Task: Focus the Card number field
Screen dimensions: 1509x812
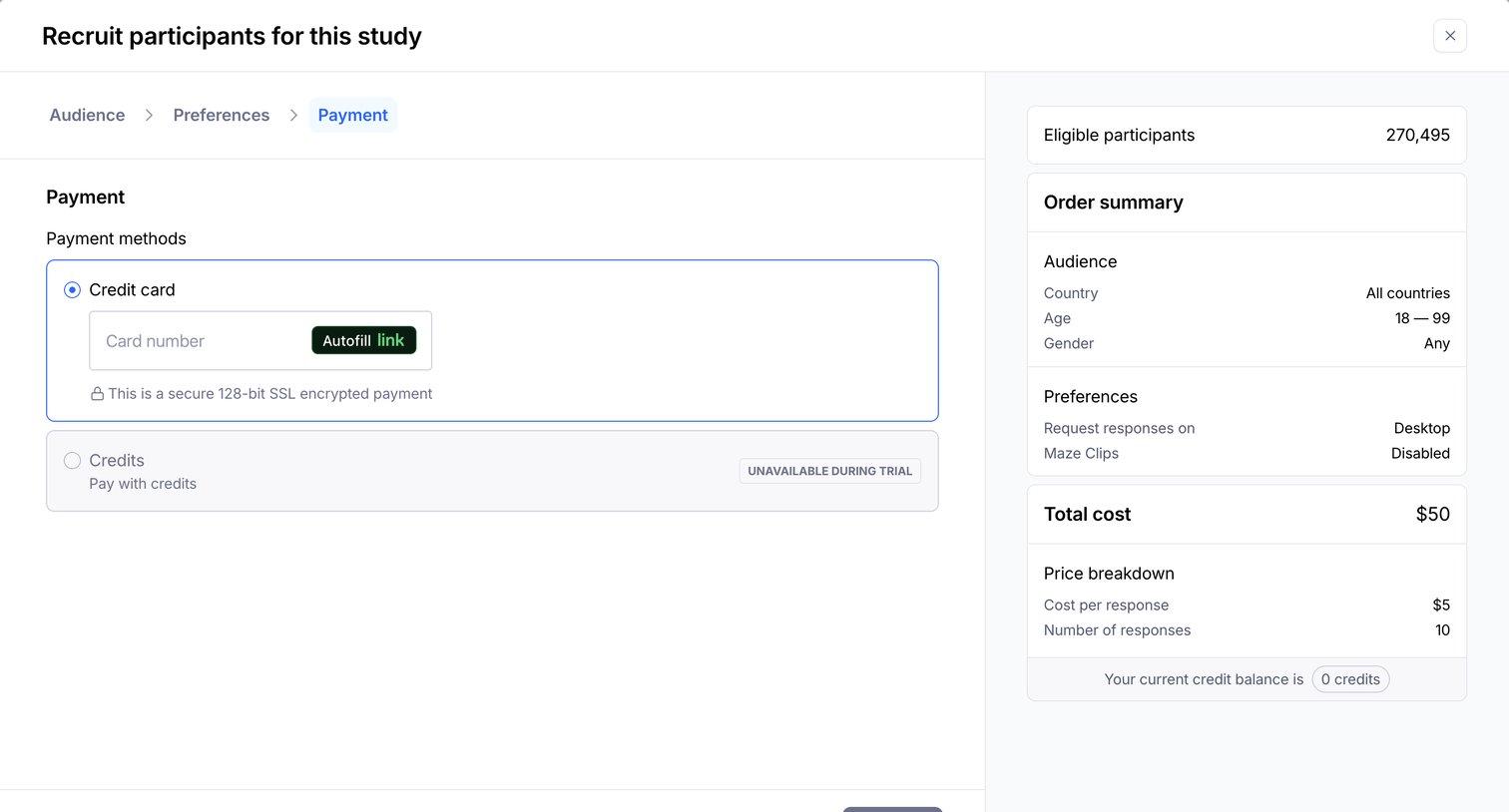Action: click(260, 340)
